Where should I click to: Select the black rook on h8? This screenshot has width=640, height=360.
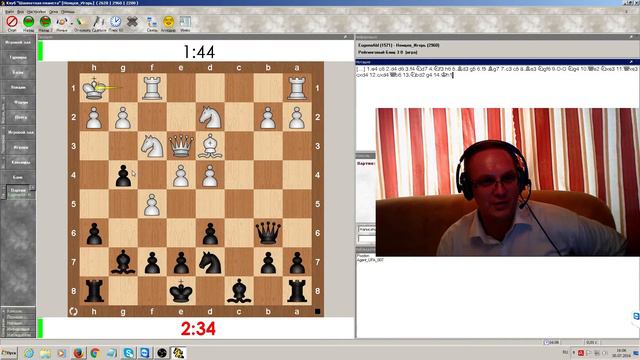pyautogui.click(x=94, y=291)
